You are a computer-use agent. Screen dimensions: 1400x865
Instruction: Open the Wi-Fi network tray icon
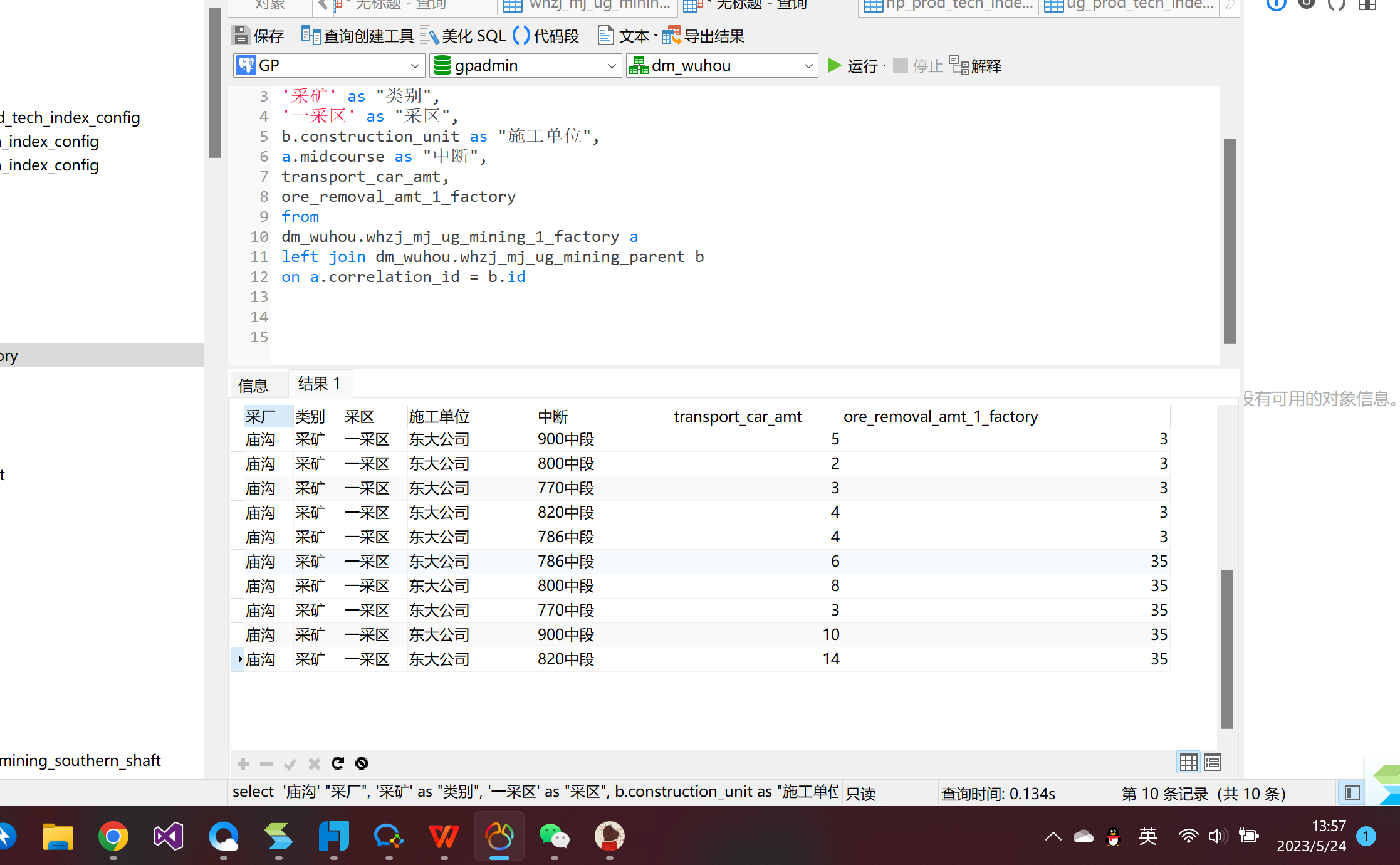[1187, 836]
